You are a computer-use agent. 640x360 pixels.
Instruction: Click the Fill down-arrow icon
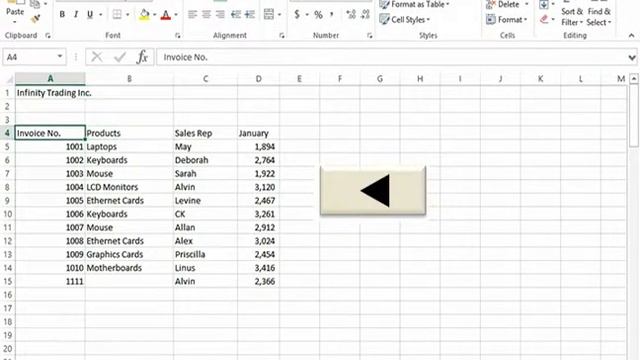(x=544, y=5)
